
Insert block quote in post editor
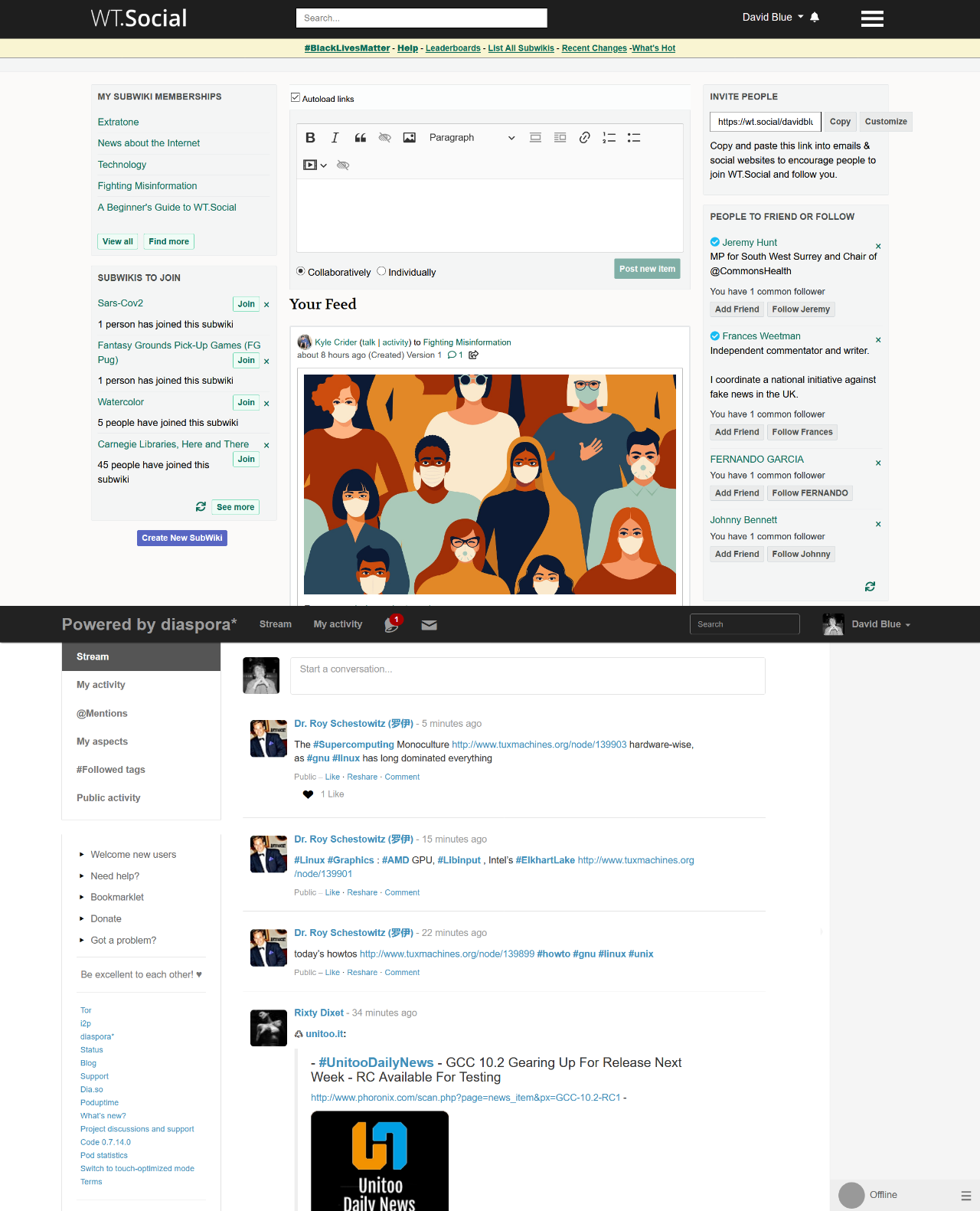tap(361, 138)
